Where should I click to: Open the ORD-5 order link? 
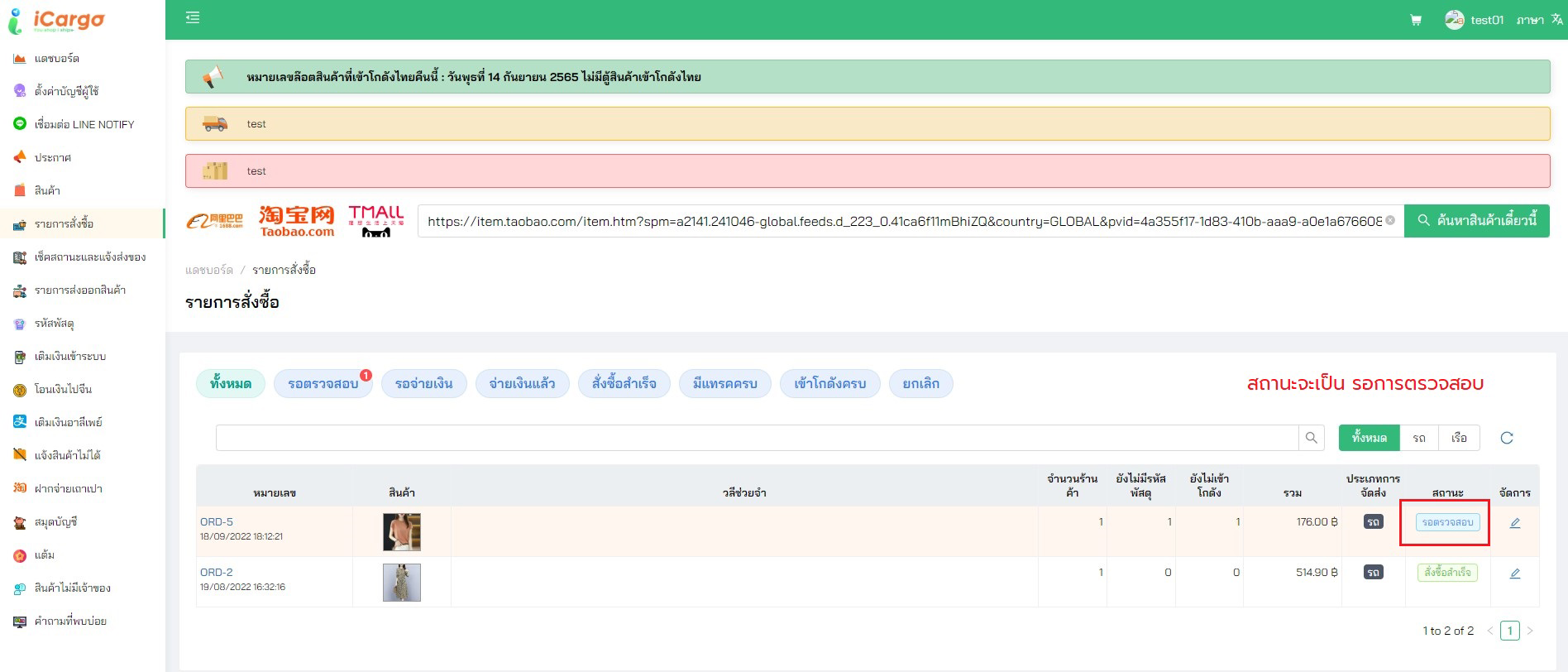tap(217, 522)
